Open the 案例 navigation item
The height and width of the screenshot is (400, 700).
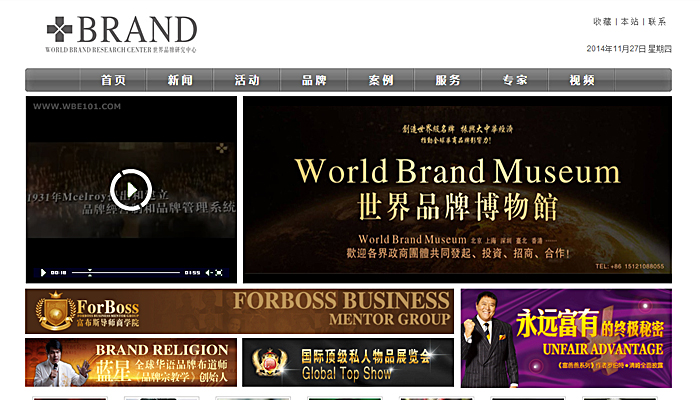pyautogui.click(x=381, y=80)
